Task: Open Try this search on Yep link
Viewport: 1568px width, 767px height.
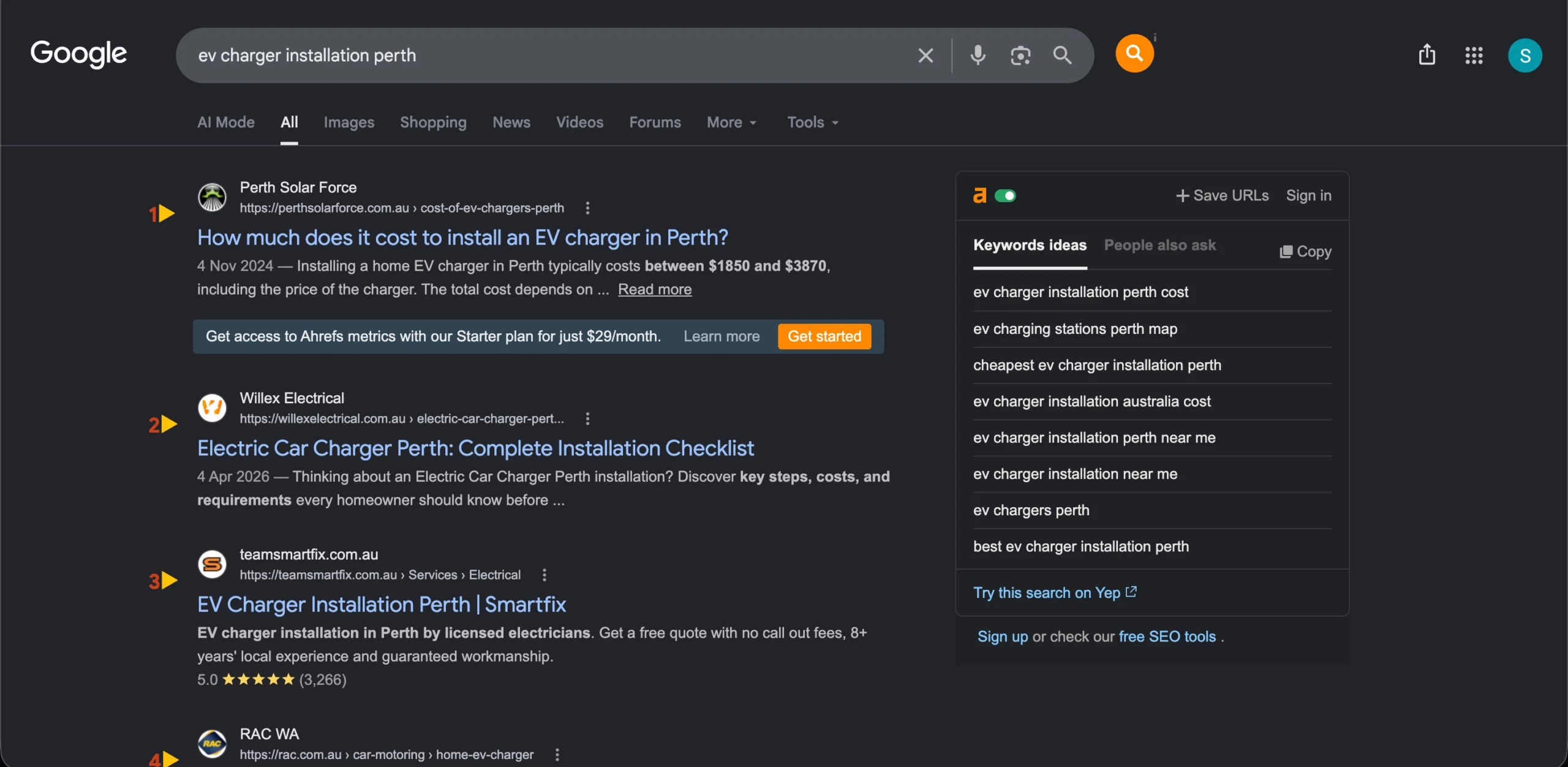Action: pyautogui.click(x=1055, y=593)
